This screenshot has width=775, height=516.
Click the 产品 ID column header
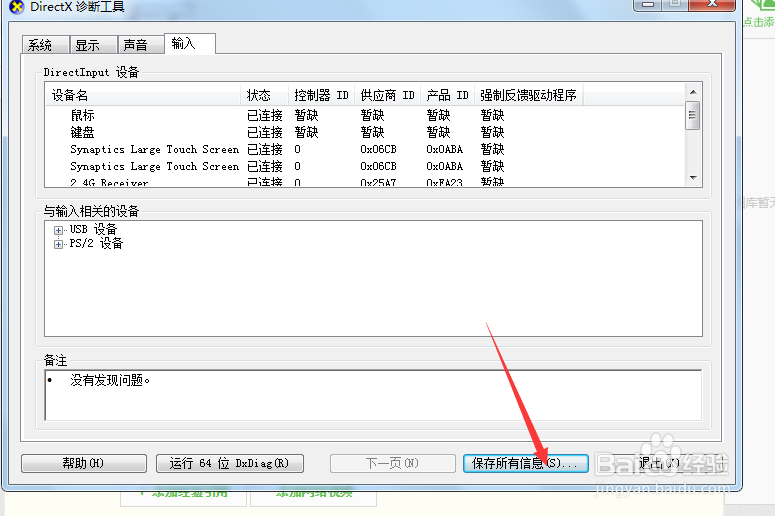tap(447, 95)
